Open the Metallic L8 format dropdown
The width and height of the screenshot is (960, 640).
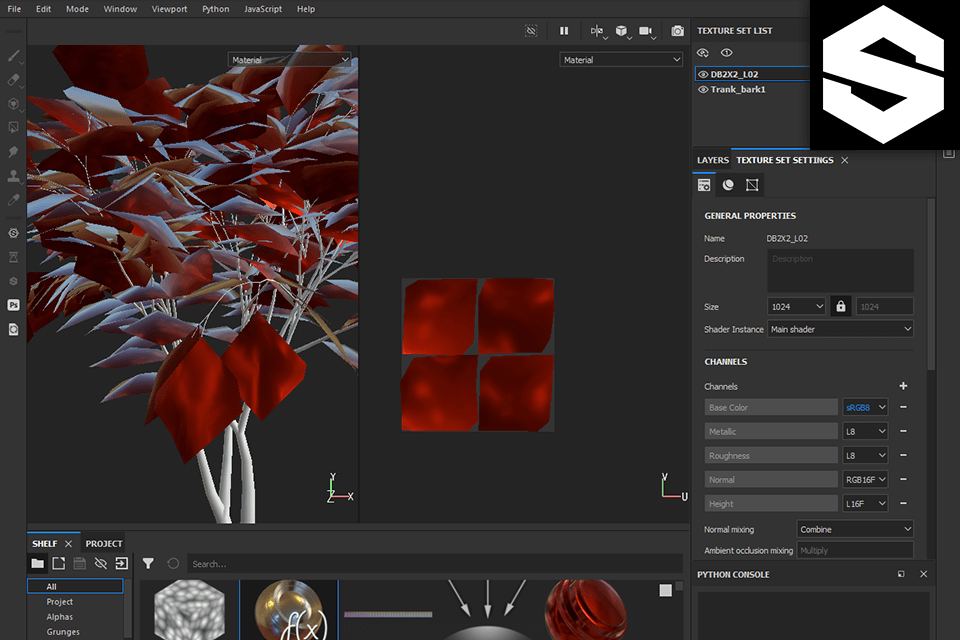pos(865,431)
